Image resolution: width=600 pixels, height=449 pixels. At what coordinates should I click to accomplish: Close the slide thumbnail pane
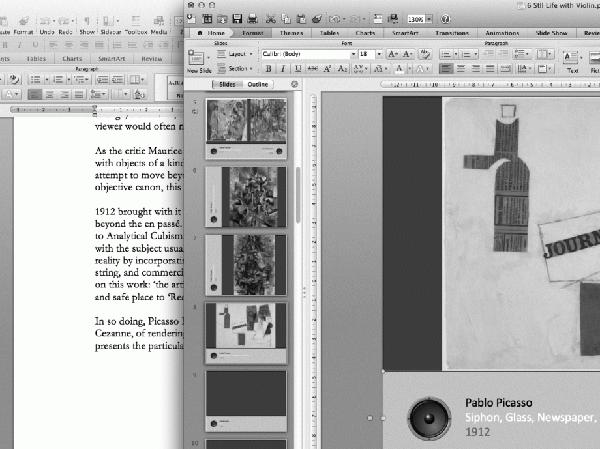[294, 84]
